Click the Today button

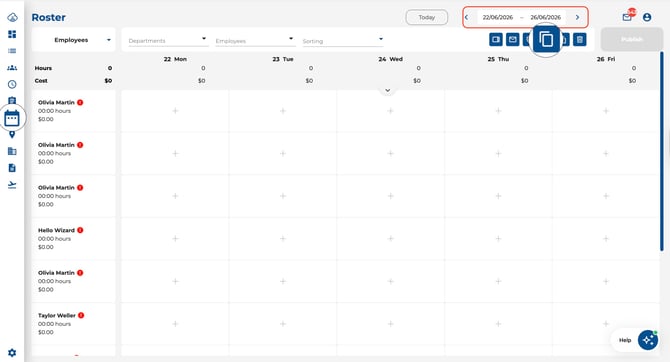click(x=426, y=18)
